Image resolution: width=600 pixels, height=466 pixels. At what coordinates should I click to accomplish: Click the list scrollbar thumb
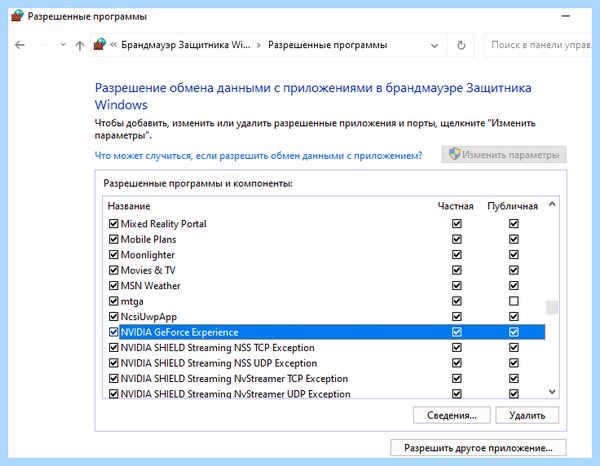coord(551,307)
